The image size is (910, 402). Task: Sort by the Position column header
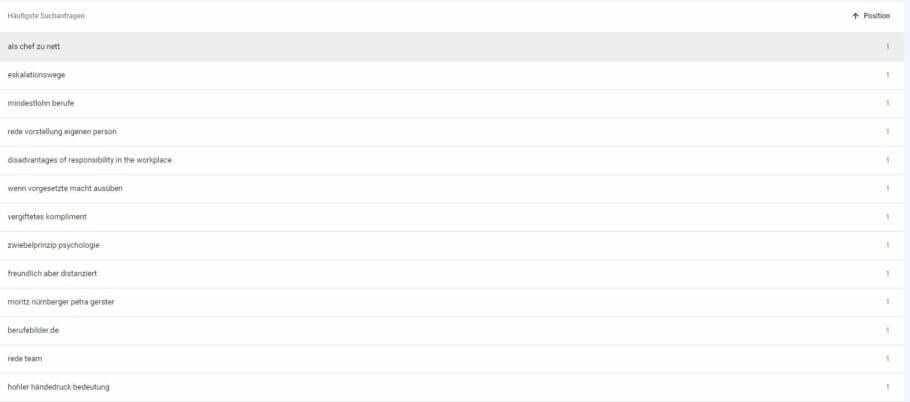876,16
